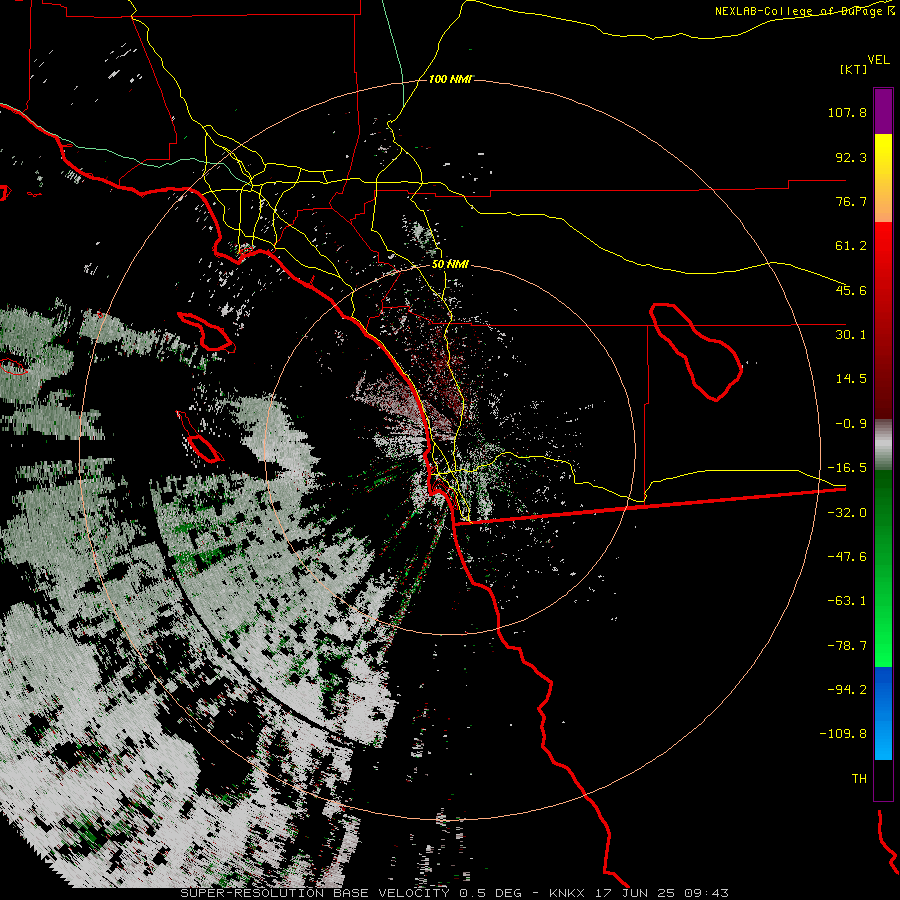Click the red Salton Sea outline
The height and width of the screenshot is (900, 900).
(696, 351)
